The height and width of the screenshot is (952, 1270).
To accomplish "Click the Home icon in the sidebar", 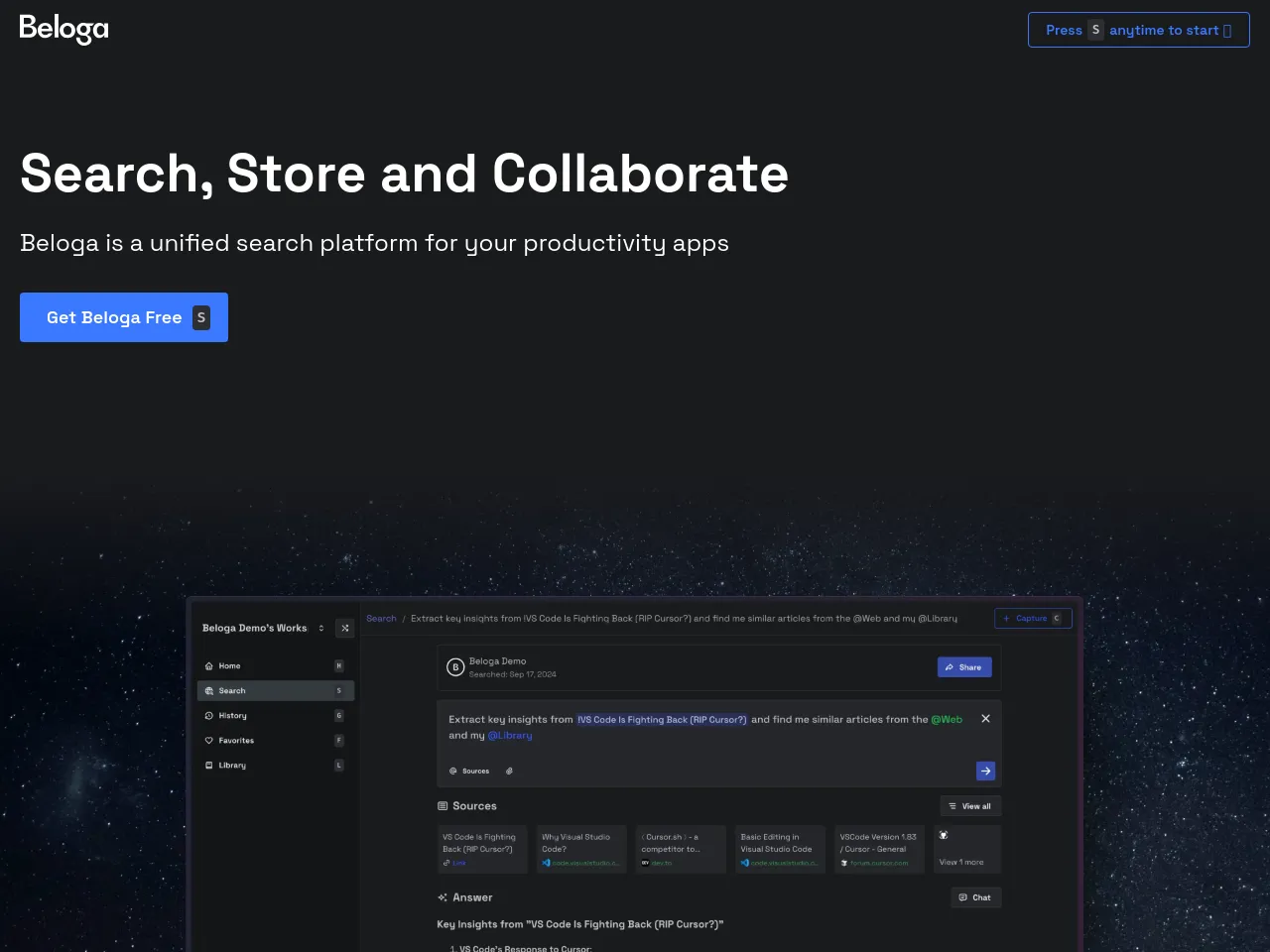I will [209, 666].
